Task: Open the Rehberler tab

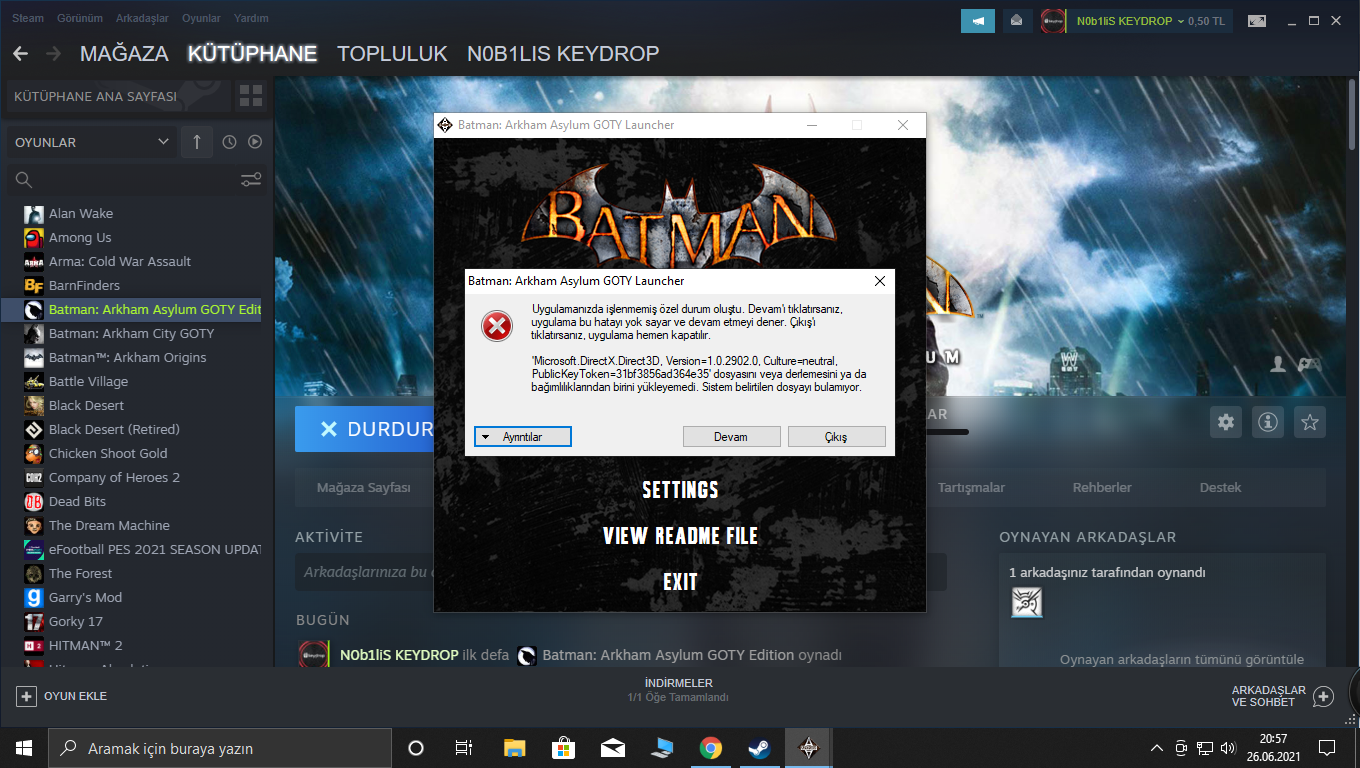Action: [1102, 488]
